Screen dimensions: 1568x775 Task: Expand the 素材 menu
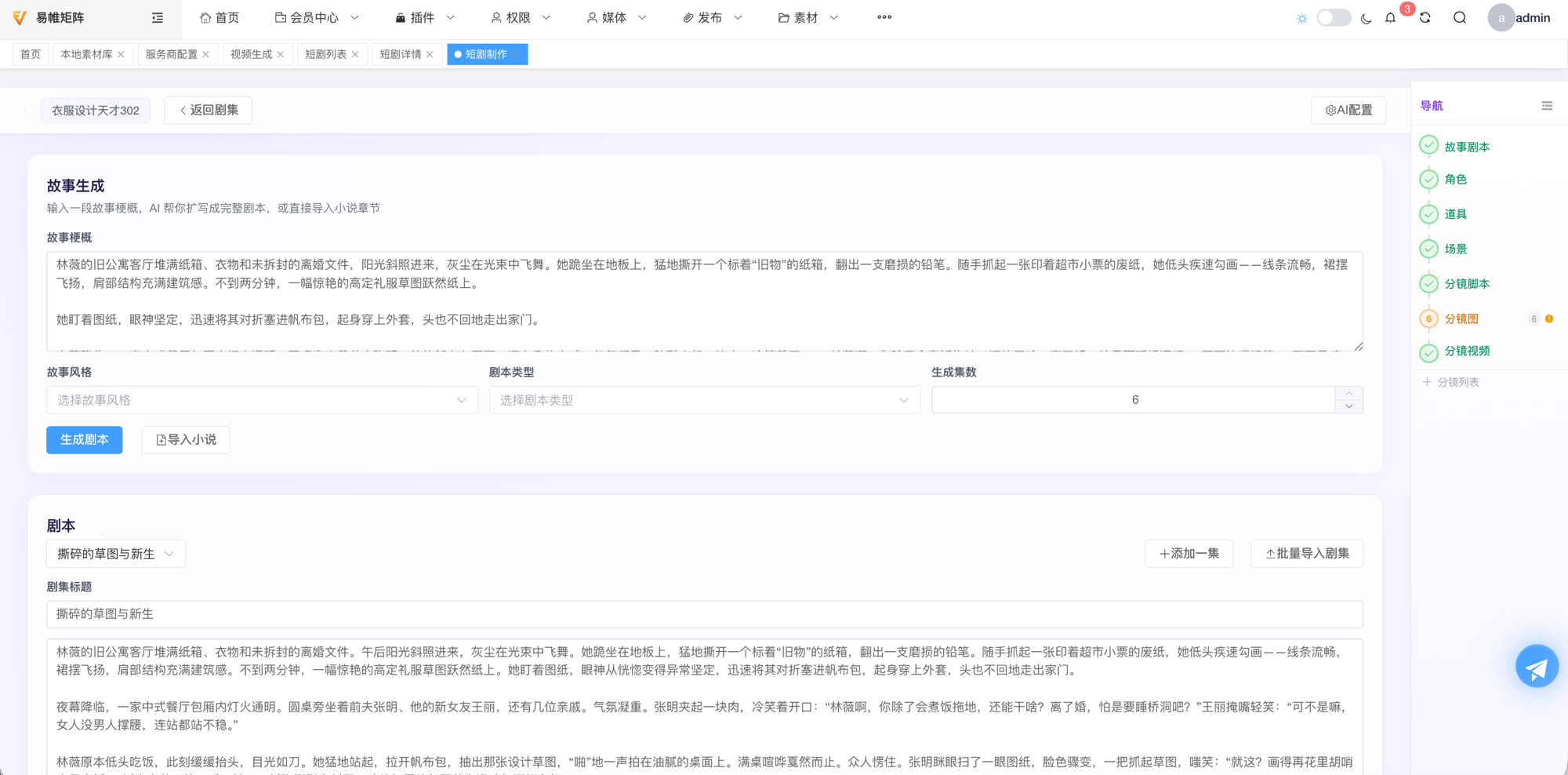[808, 17]
